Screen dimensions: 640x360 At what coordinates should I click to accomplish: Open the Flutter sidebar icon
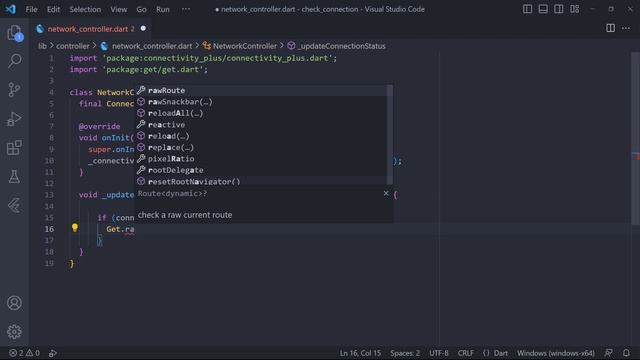14,205
